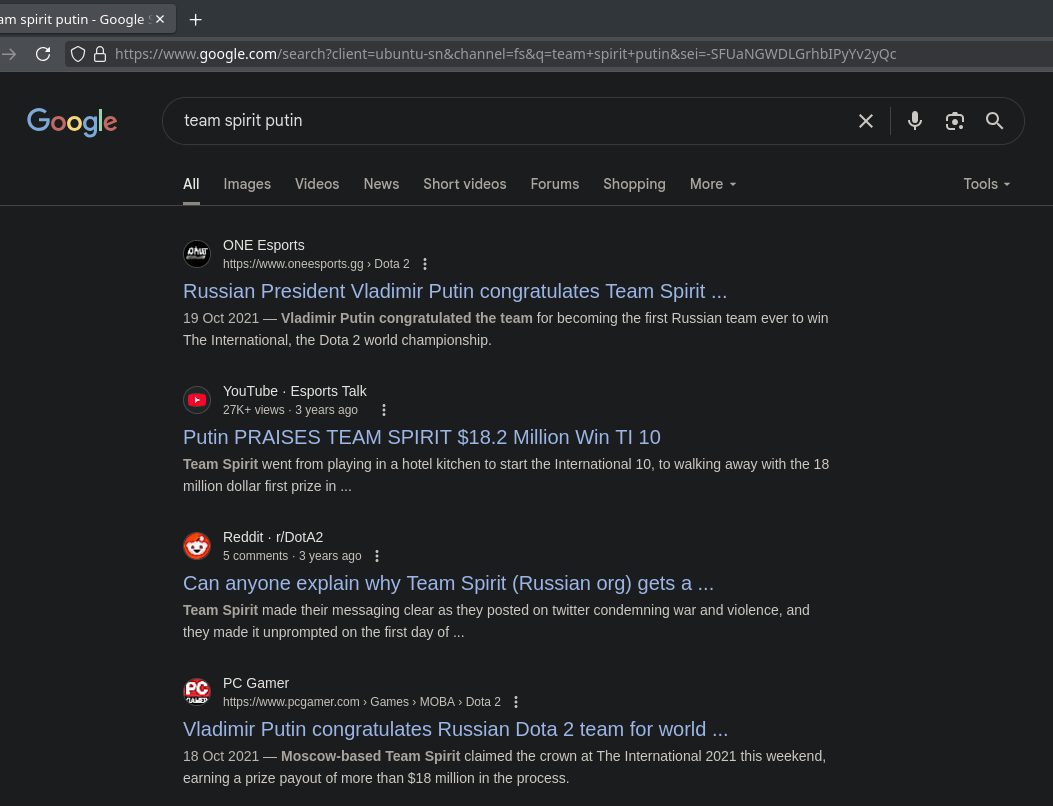Click the 'ONE Esports' source name
The height and width of the screenshot is (806, 1053).
264,245
